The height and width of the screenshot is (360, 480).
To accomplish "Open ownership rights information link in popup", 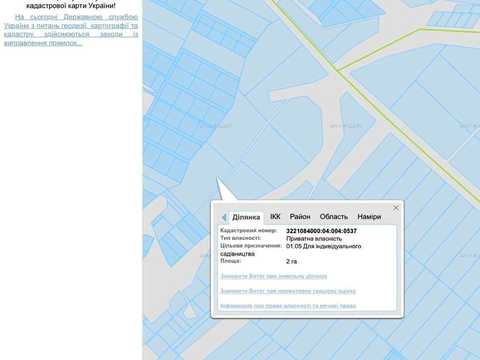I will [x=288, y=306].
